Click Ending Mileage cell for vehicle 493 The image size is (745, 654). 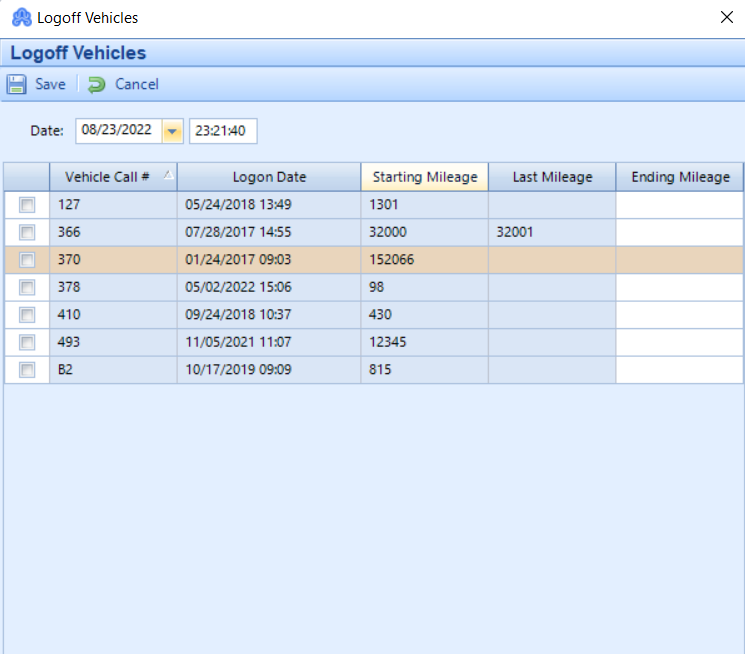coord(680,342)
